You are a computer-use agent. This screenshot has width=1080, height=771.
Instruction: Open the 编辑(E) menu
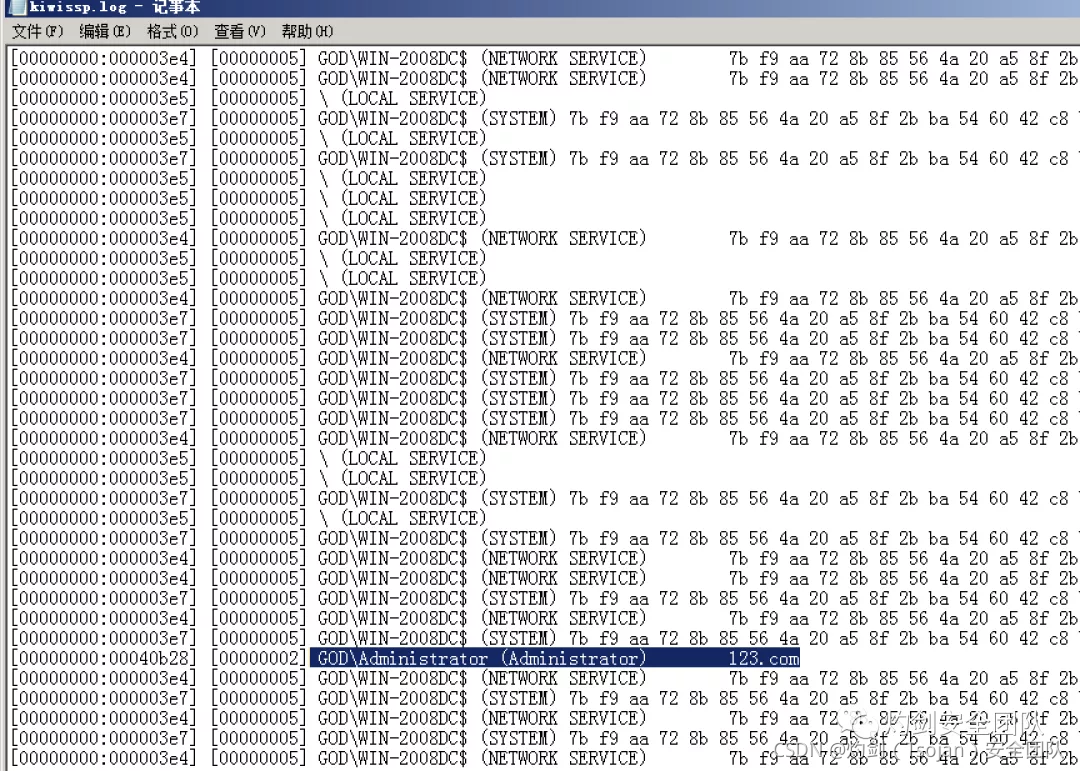point(105,31)
